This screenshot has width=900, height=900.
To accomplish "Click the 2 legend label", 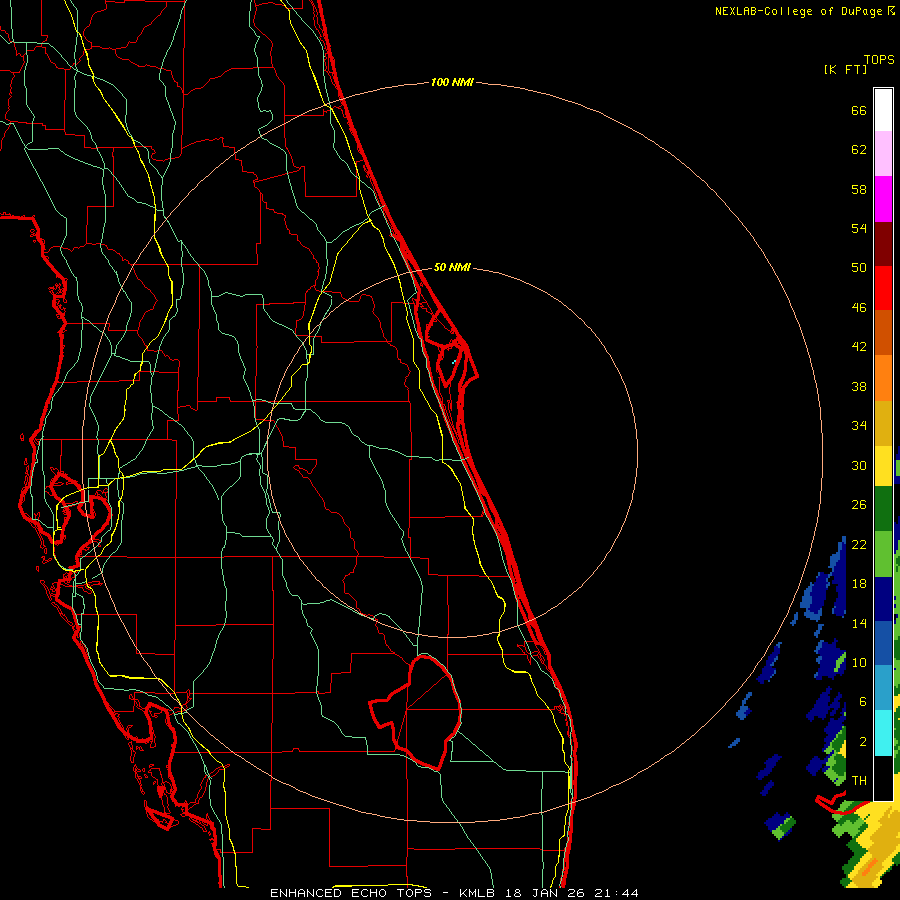I will 863,742.
